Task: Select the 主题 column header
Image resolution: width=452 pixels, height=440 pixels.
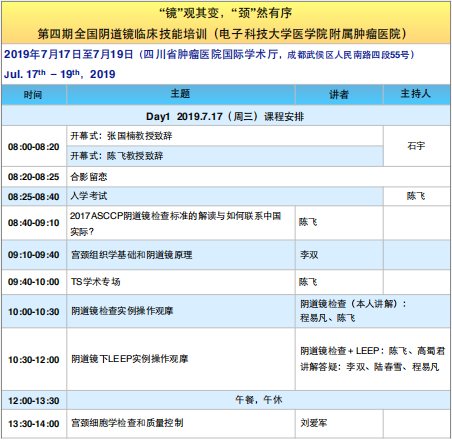Action: coord(181,95)
